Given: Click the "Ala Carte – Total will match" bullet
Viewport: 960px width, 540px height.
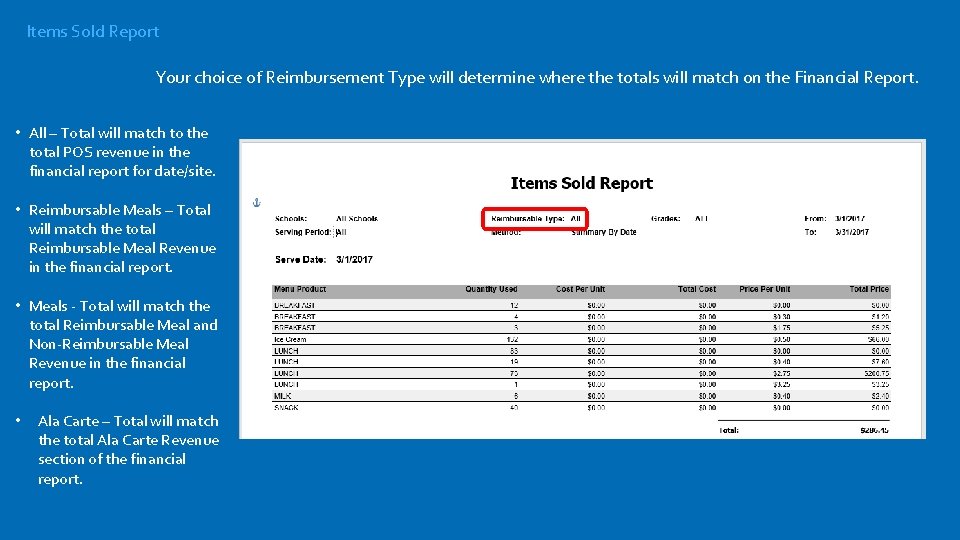Looking at the screenshot, I should pyautogui.click(x=129, y=449).
